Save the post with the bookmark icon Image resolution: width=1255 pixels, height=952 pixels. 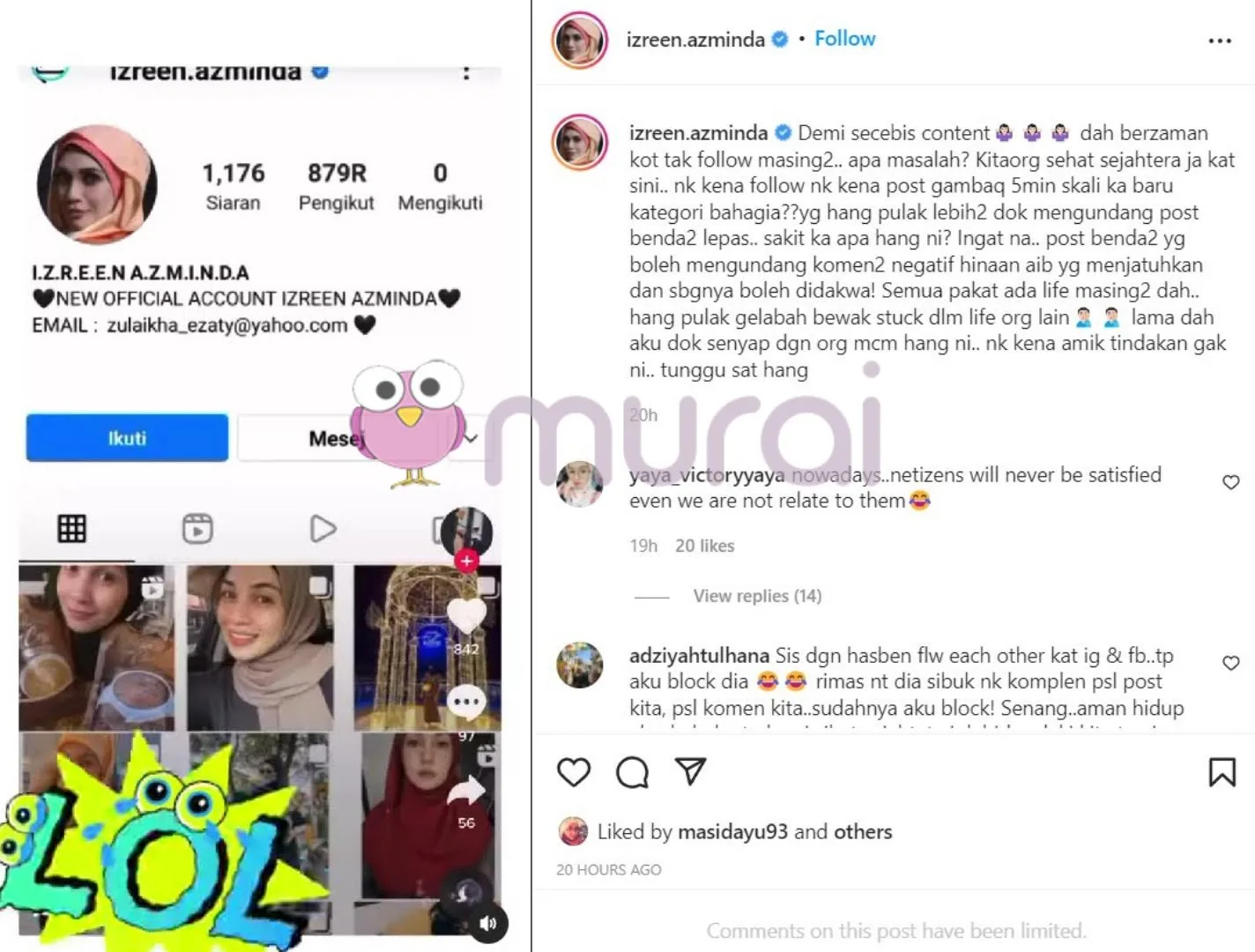1222,772
